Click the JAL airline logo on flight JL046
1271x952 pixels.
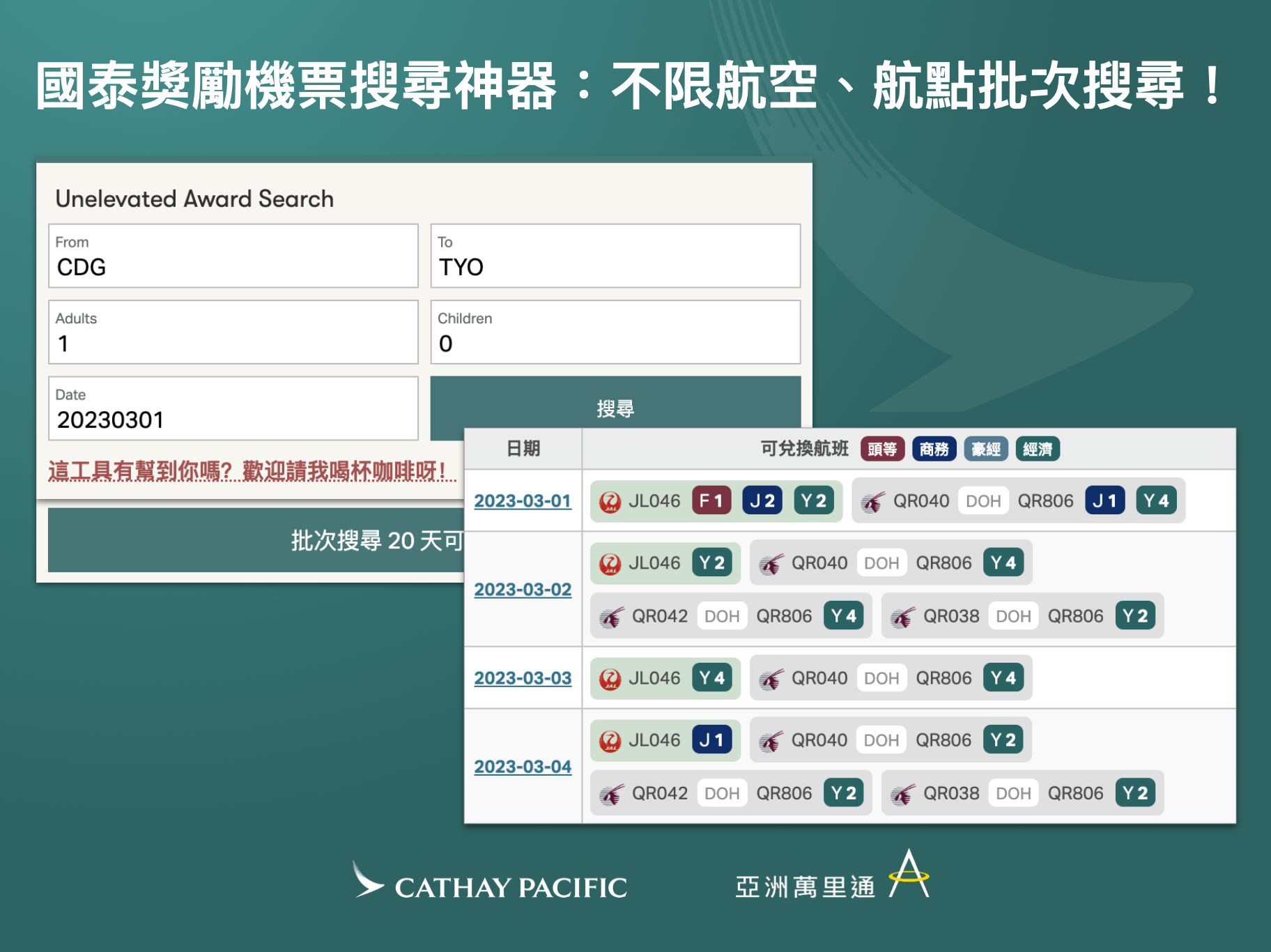tap(610, 500)
